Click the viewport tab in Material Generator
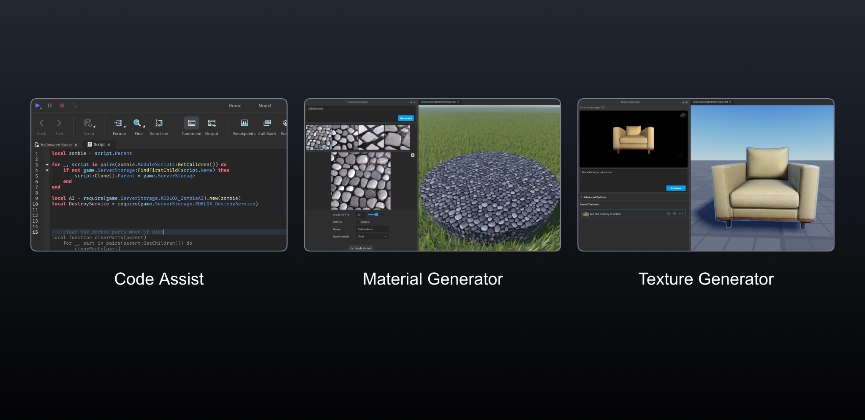The image size is (865, 420). 439,102
